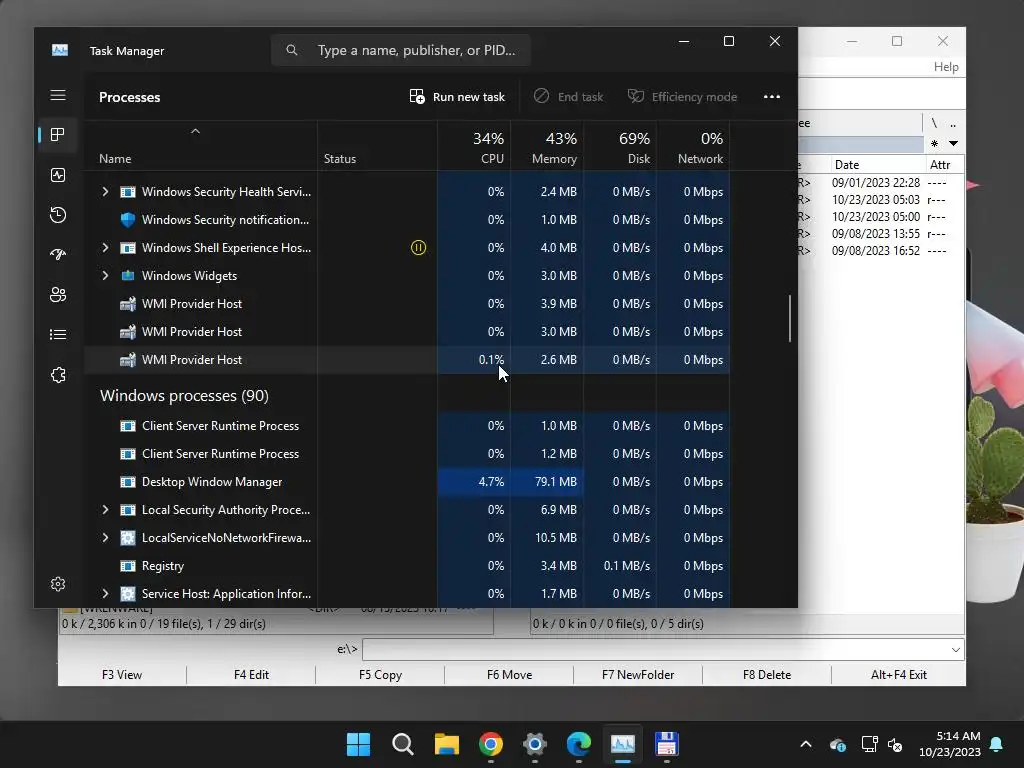This screenshot has height=768, width=1024.
Task: Open Microsoft Edge from the taskbar
Action: click(x=579, y=744)
